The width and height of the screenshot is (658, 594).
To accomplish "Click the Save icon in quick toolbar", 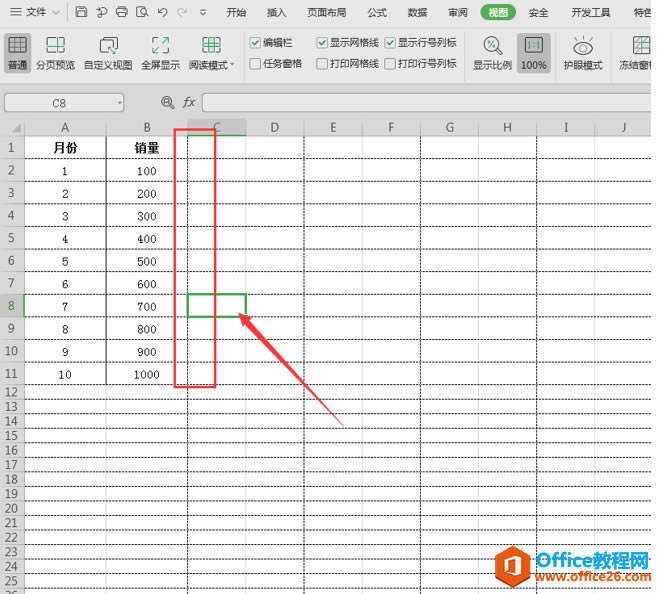I will 81,12.
